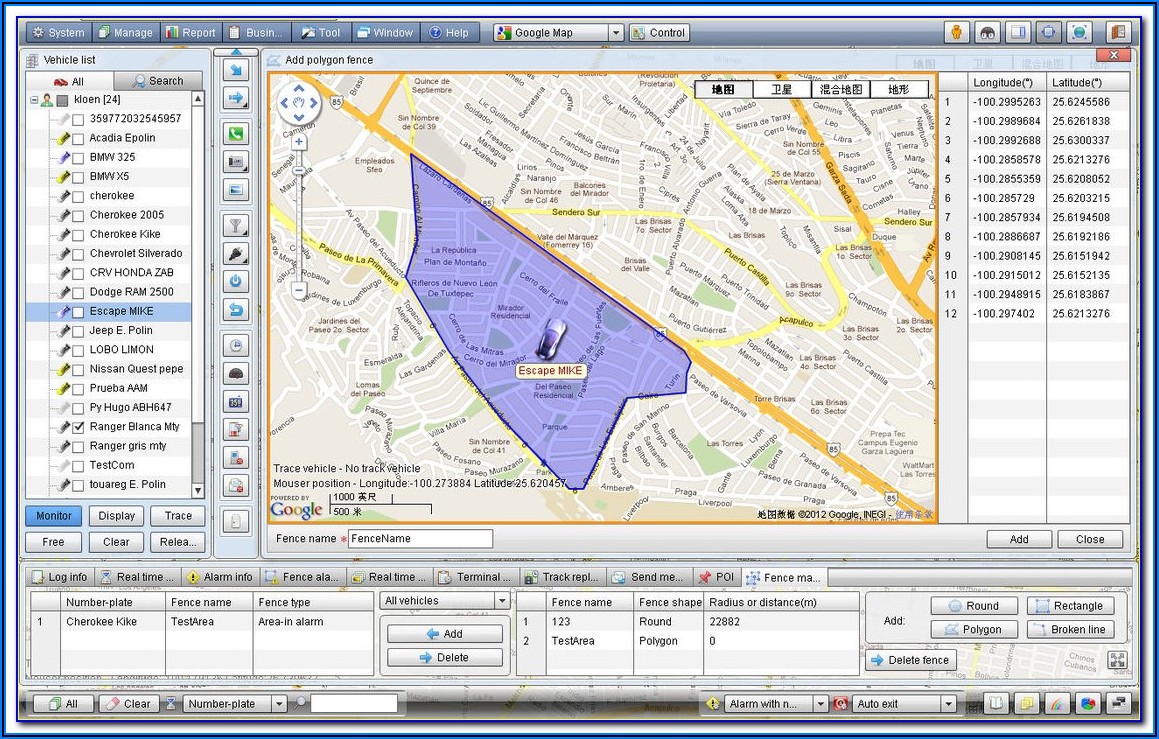This screenshot has height=739, width=1159.
Task: Click the globe fullscreen map icon
Action: coord(1079,32)
